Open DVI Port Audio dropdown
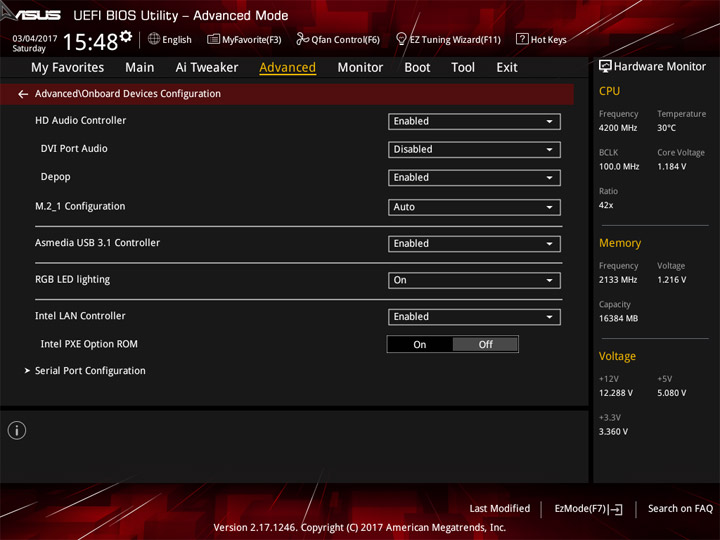The width and height of the screenshot is (720, 540). pyautogui.click(x=474, y=149)
